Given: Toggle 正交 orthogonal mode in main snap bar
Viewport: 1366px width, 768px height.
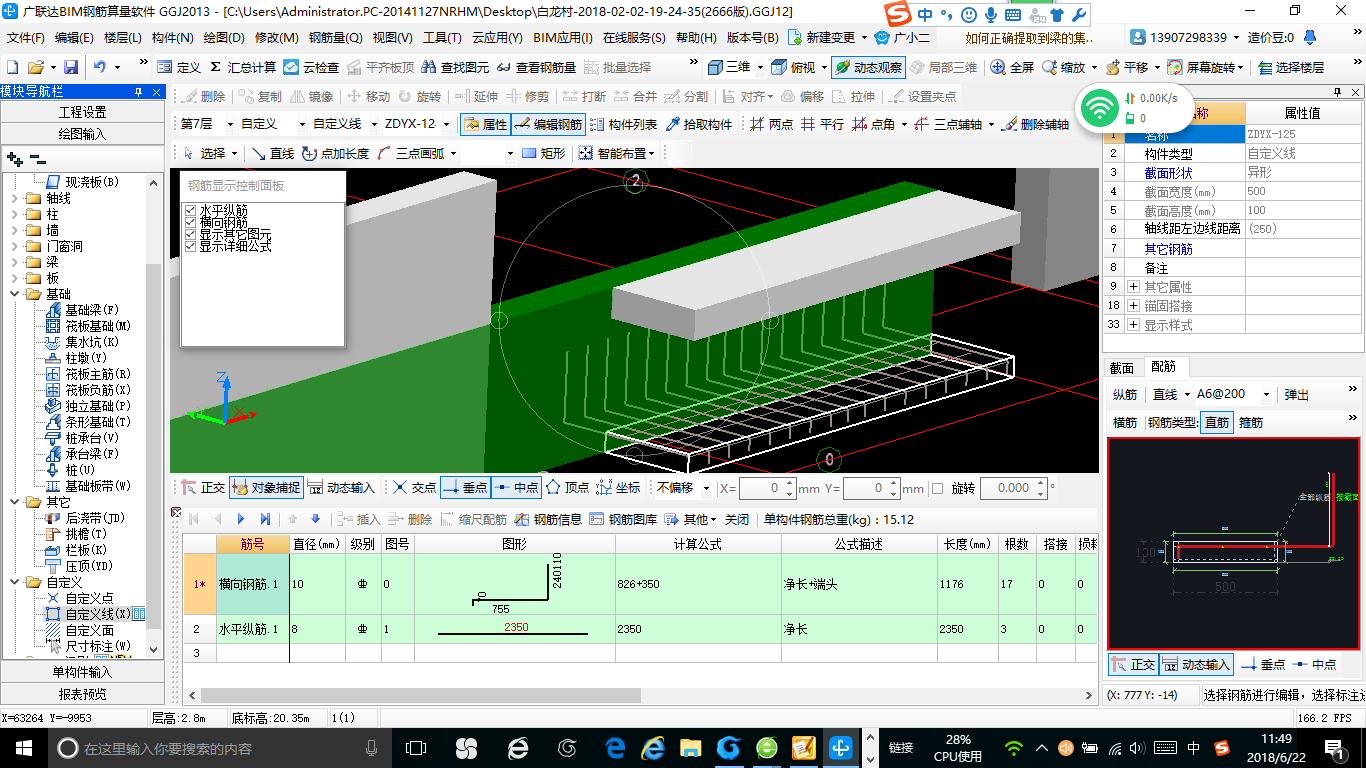Looking at the screenshot, I should (203, 488).
